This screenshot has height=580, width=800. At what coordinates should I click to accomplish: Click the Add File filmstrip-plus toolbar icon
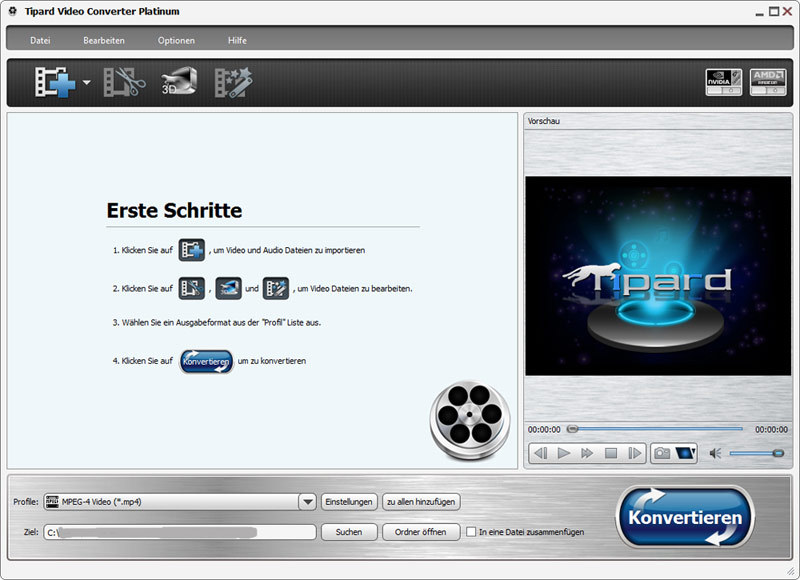pos(55,82)
